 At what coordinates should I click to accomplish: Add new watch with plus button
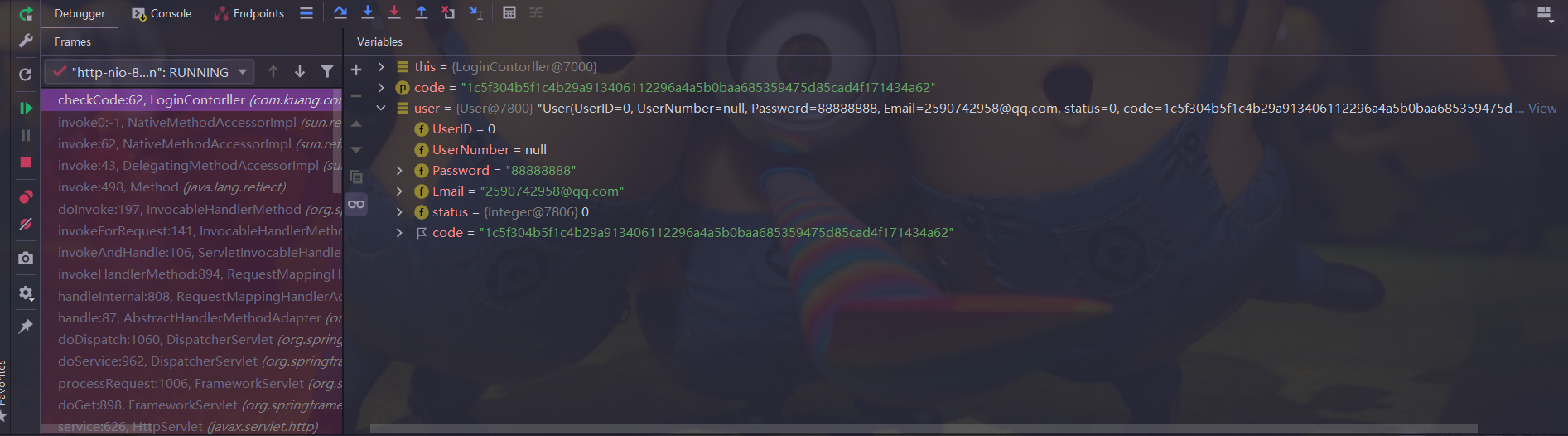coord(356,70)
